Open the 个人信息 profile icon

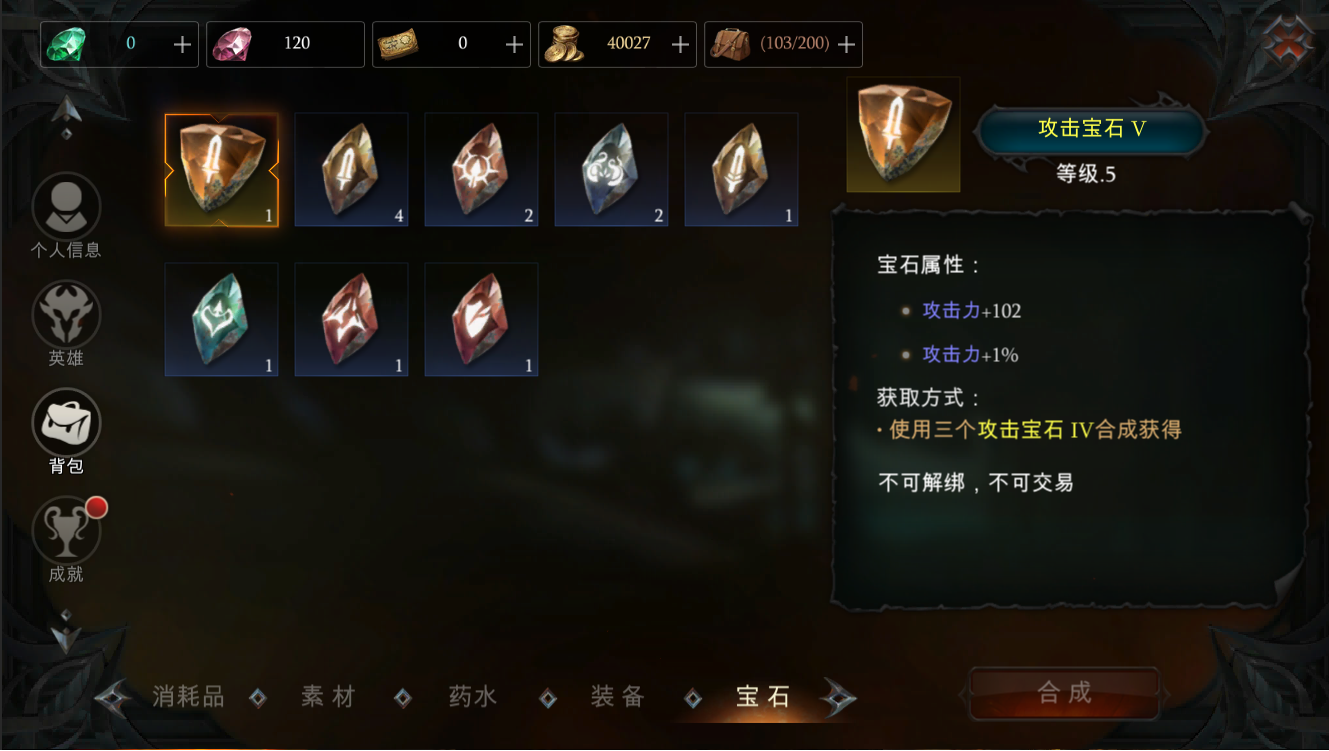click(66, 207)
